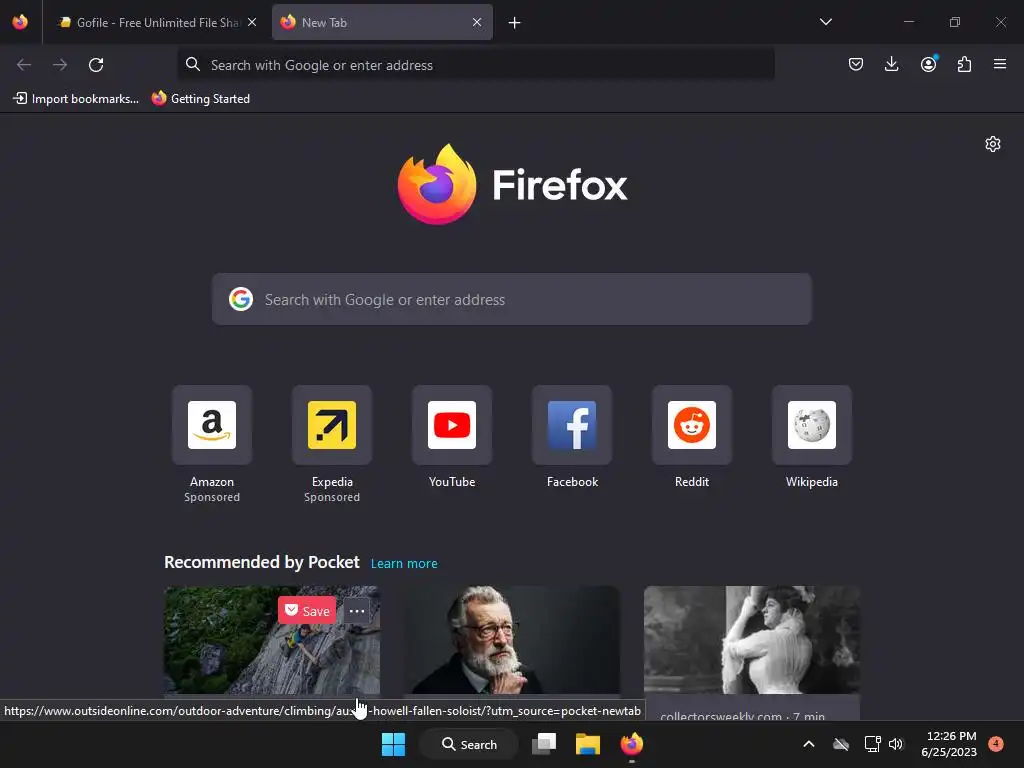Select the New Tab tab
The image size is (1024, 768).
coord(382,22)
